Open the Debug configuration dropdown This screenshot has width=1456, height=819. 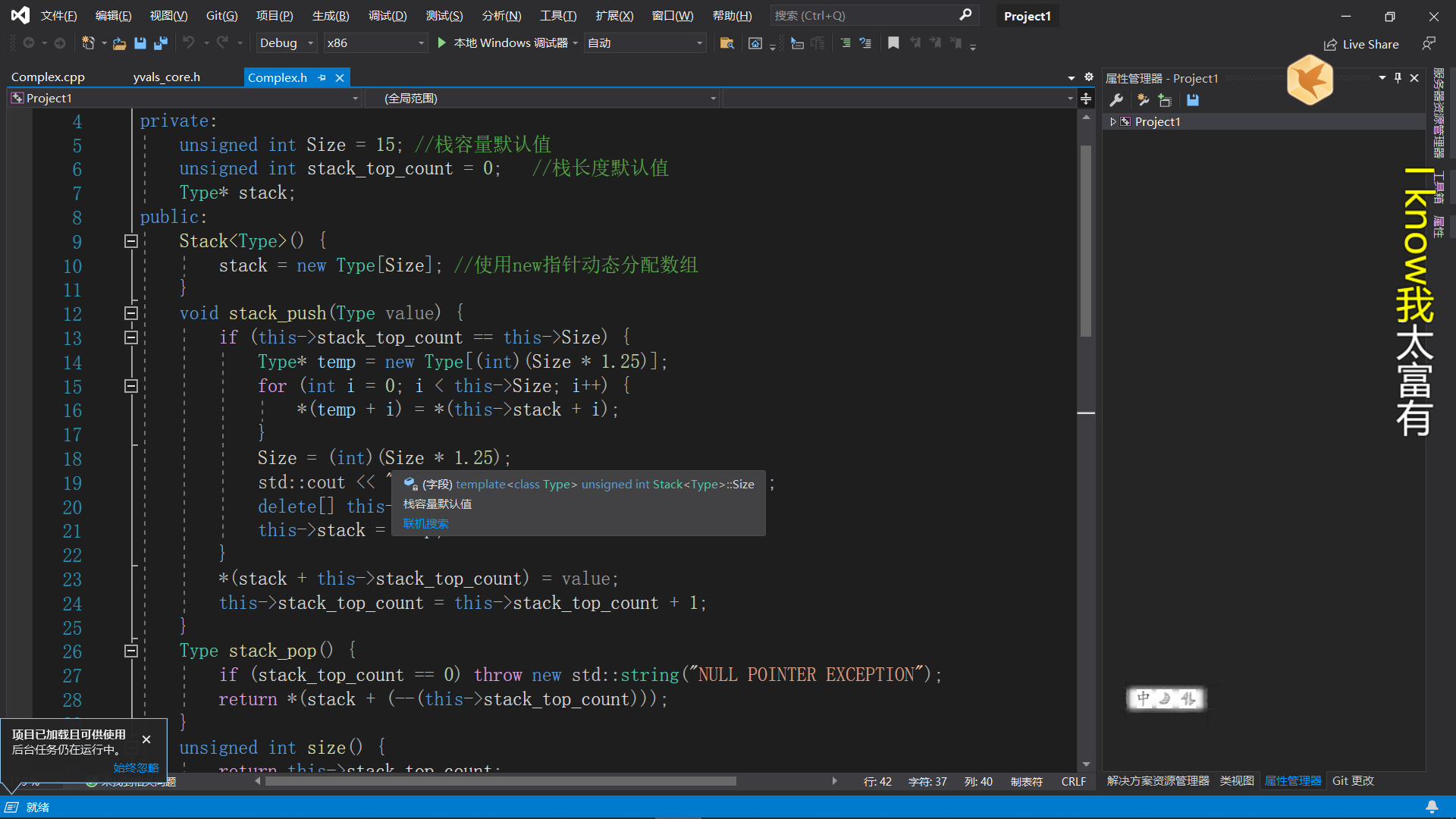[287, 43]
